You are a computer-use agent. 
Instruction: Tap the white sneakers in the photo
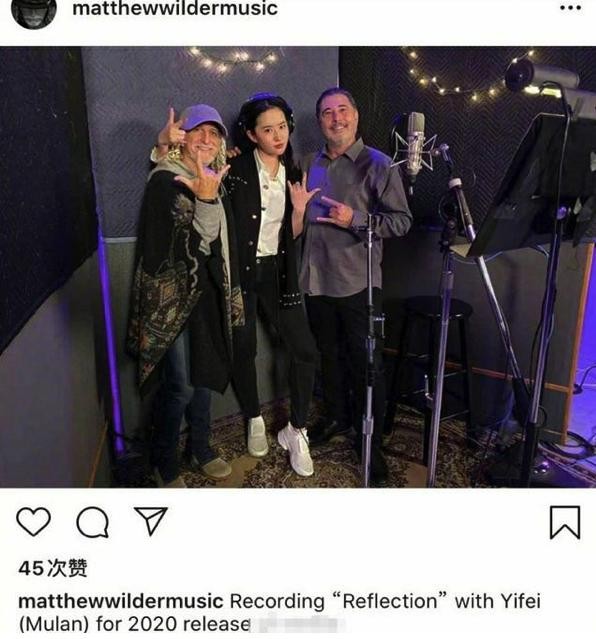[281, 446]
